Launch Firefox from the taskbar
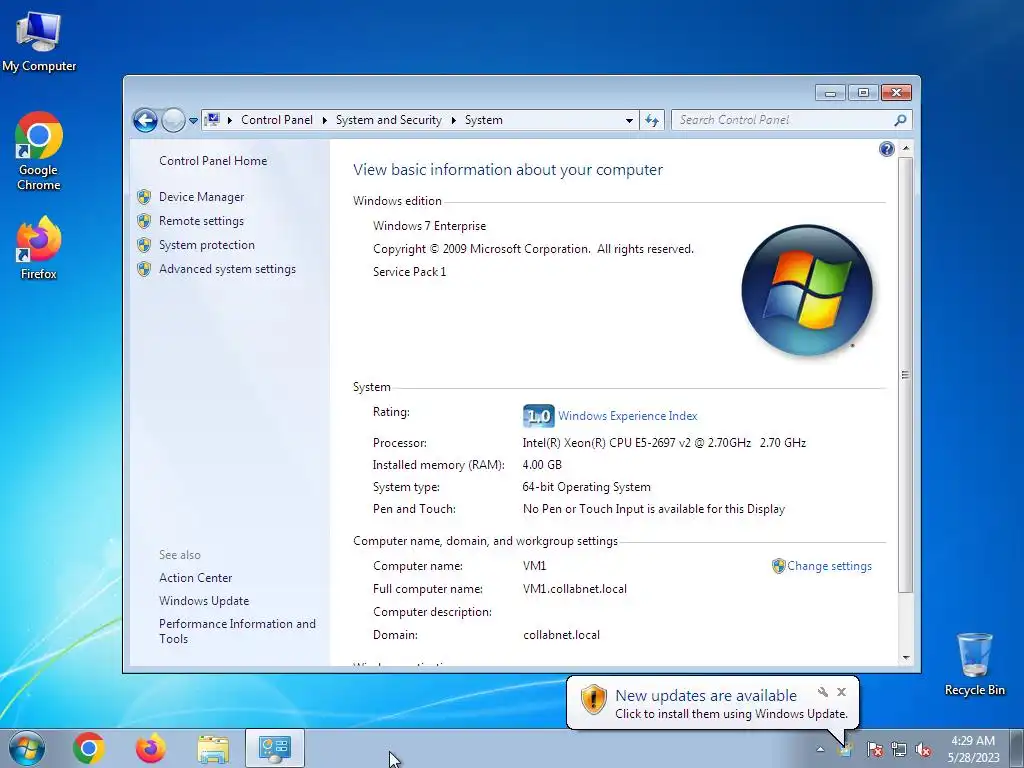The width and height of the screenshot is (1024, 768). pos(150,748)
